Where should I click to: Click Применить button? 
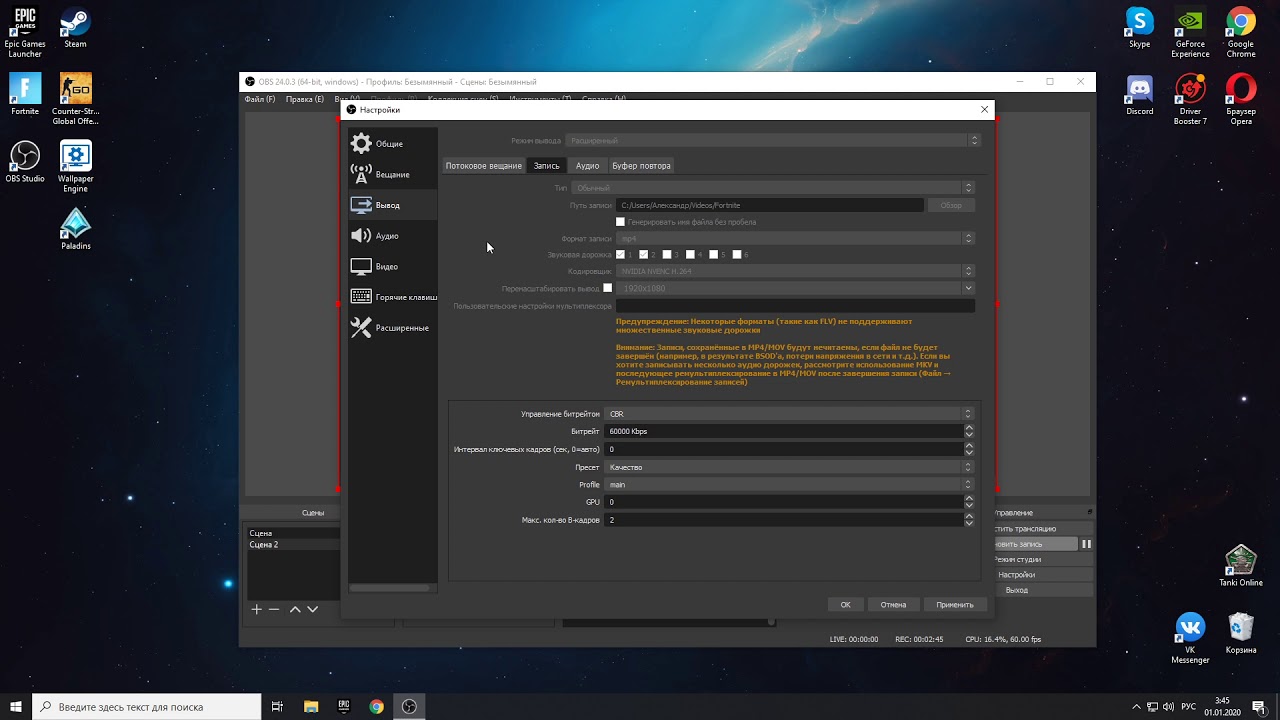tap(955, 604)
